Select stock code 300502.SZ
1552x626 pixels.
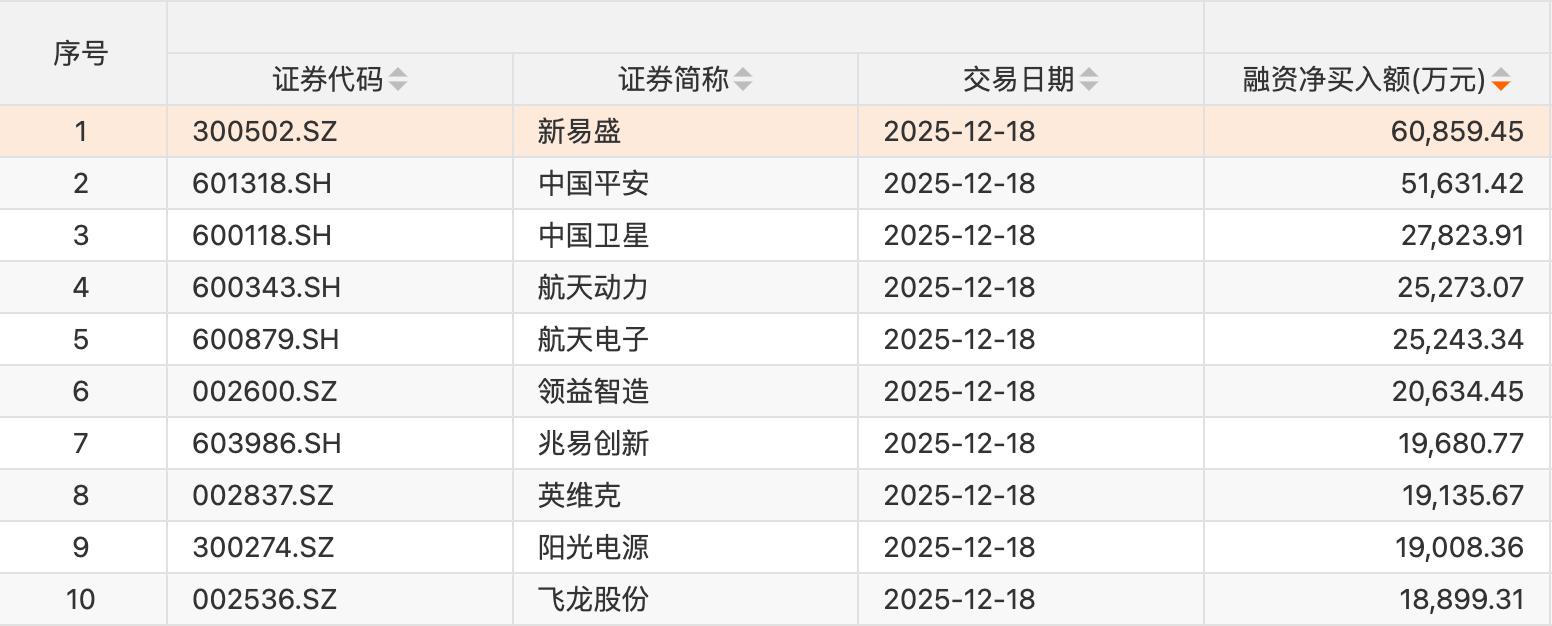click(265, 132)
